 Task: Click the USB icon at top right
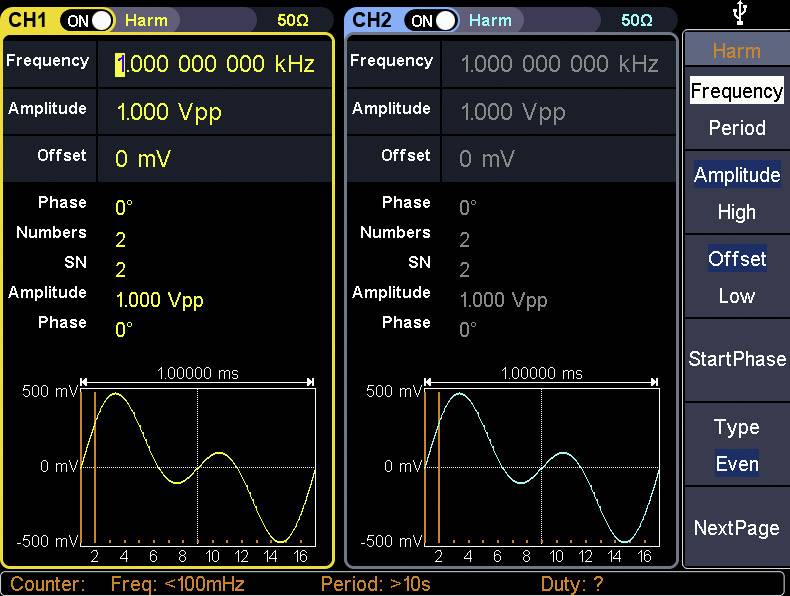click(x=736, y=14)
